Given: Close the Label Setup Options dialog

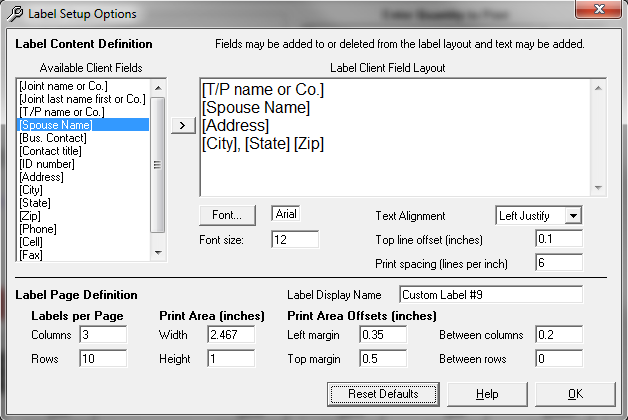Looking at the screenshot, I should tap(598, 9).
